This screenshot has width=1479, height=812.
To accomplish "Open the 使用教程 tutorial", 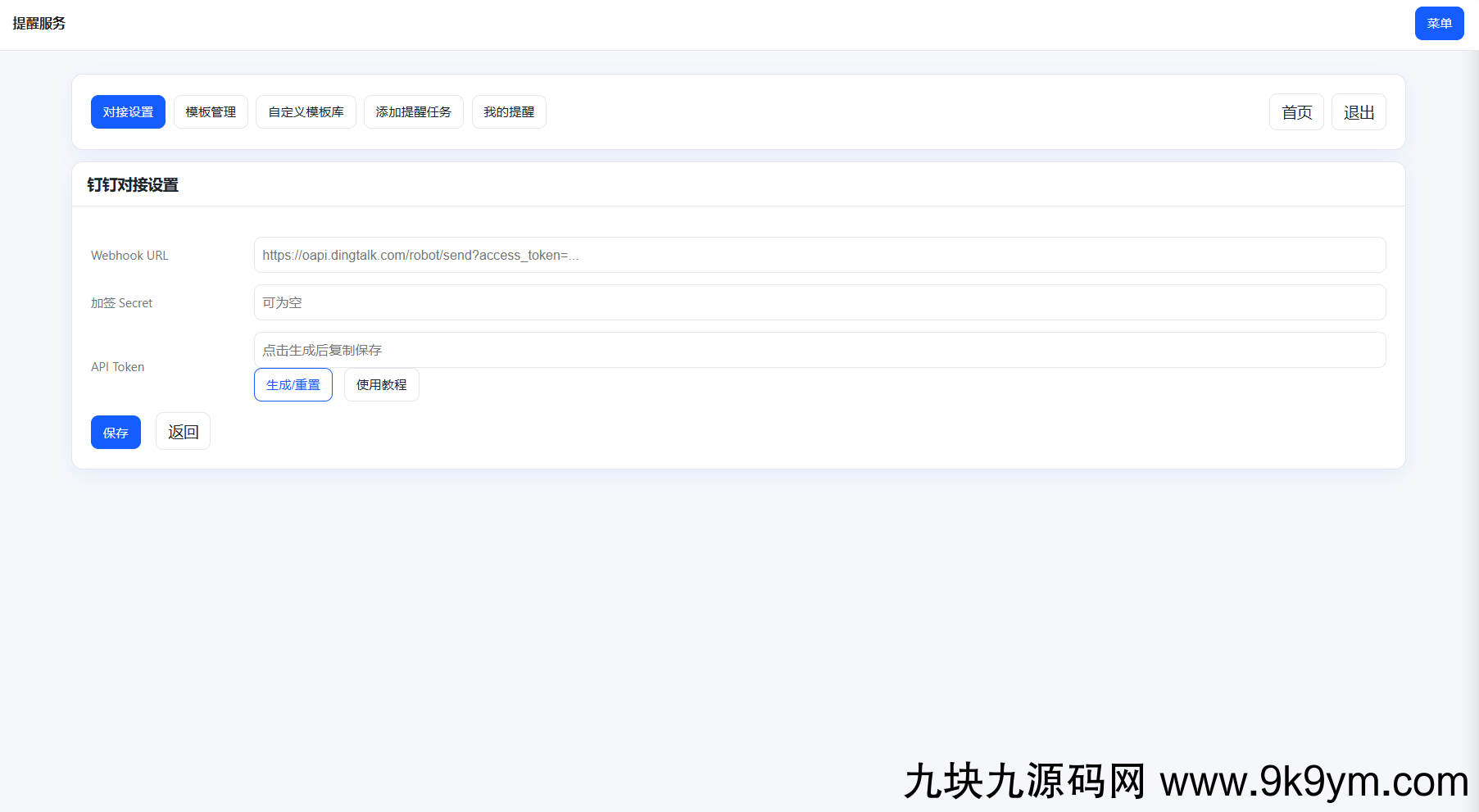I will [x=381, y=384].
